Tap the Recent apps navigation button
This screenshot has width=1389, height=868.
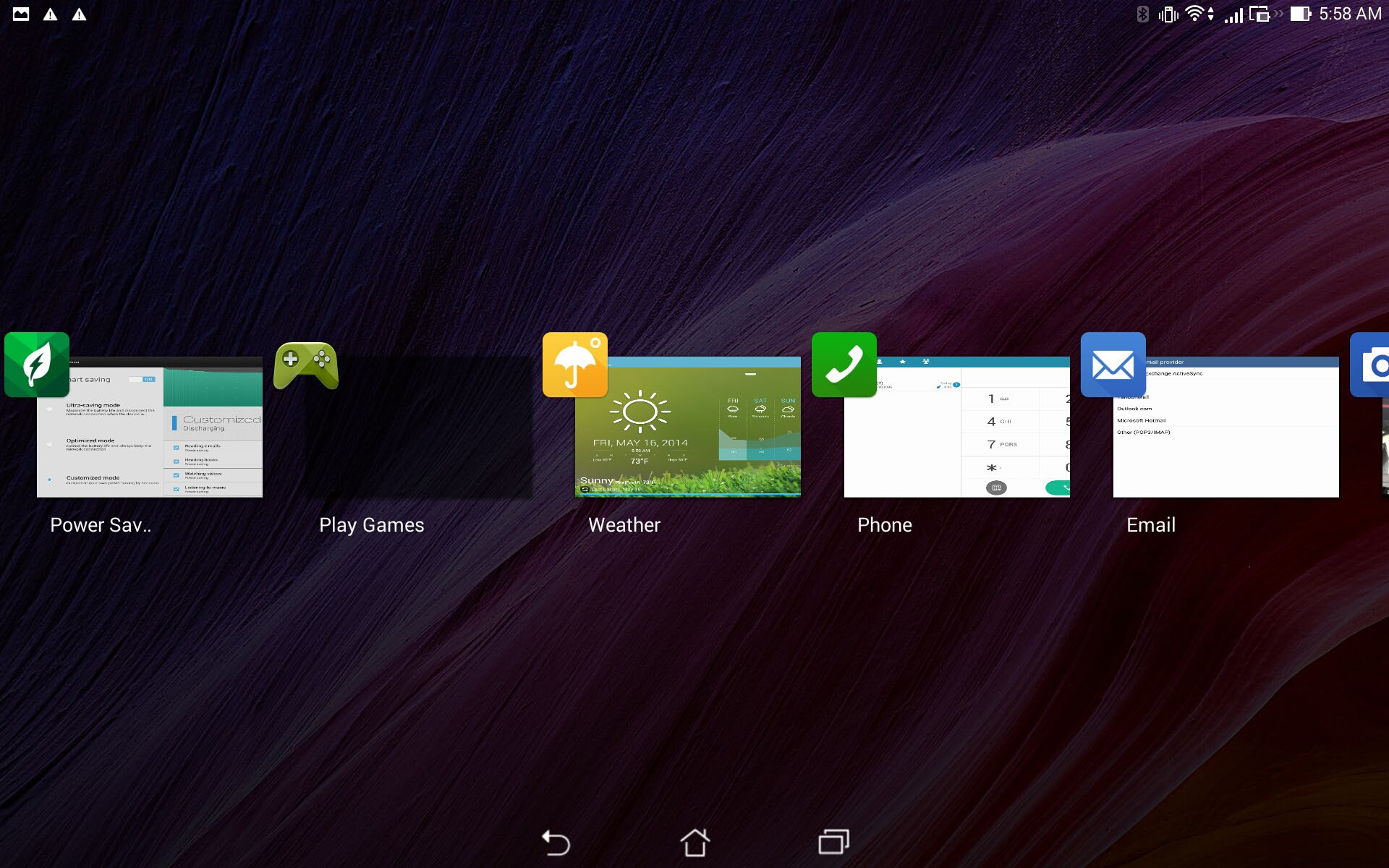click(x=833, y=843)
